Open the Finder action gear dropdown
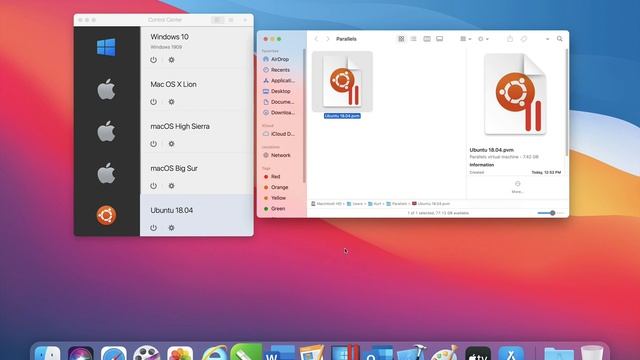 coord(483,39)
